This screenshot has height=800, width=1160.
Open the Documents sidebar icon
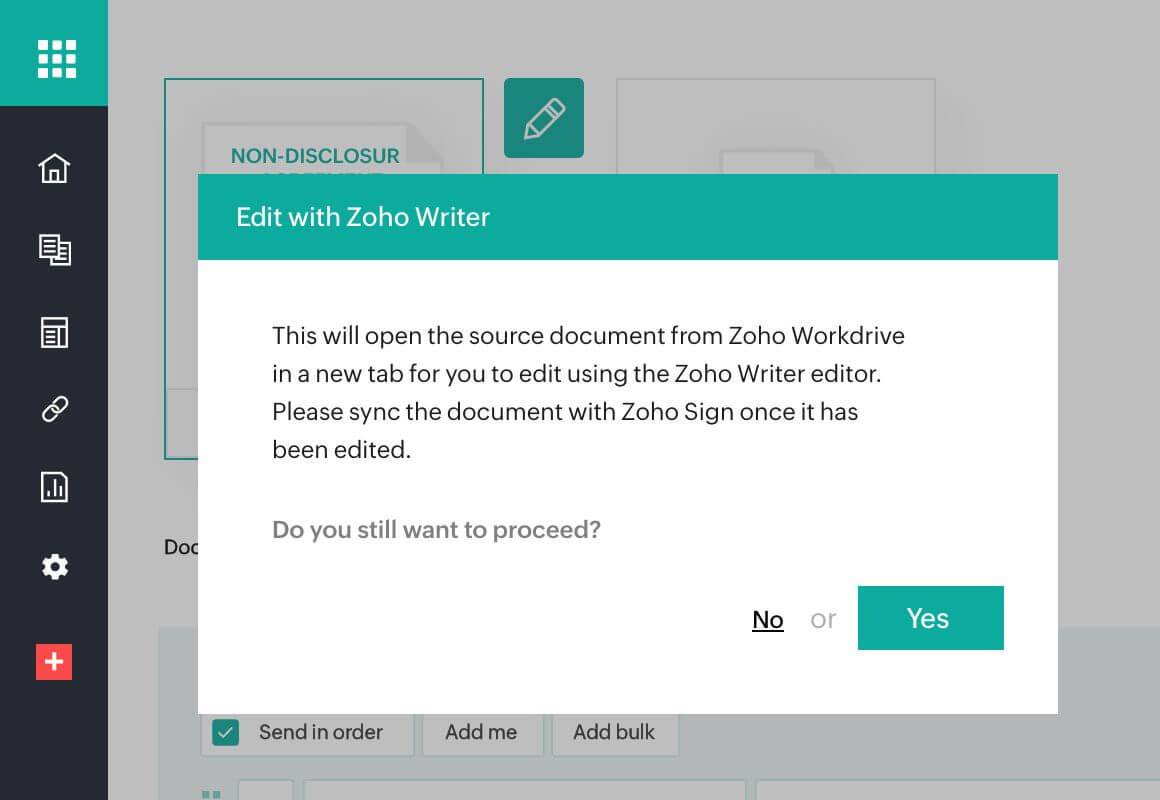(x=54, y=249)
